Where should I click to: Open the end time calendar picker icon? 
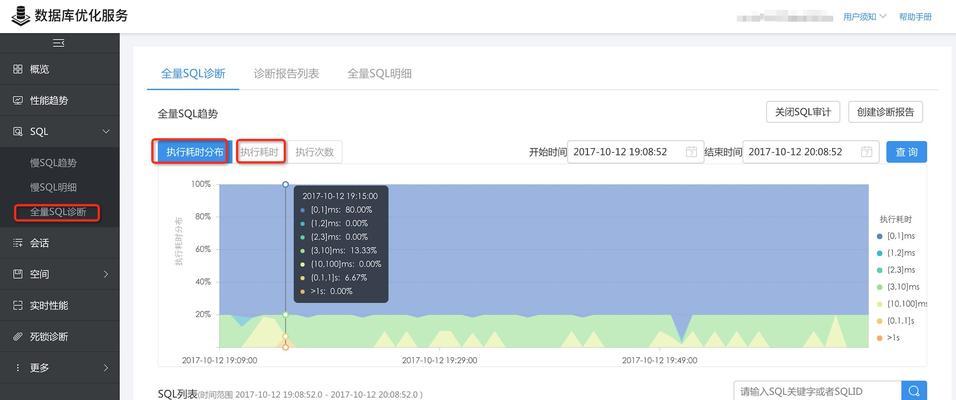coord(866,152)
